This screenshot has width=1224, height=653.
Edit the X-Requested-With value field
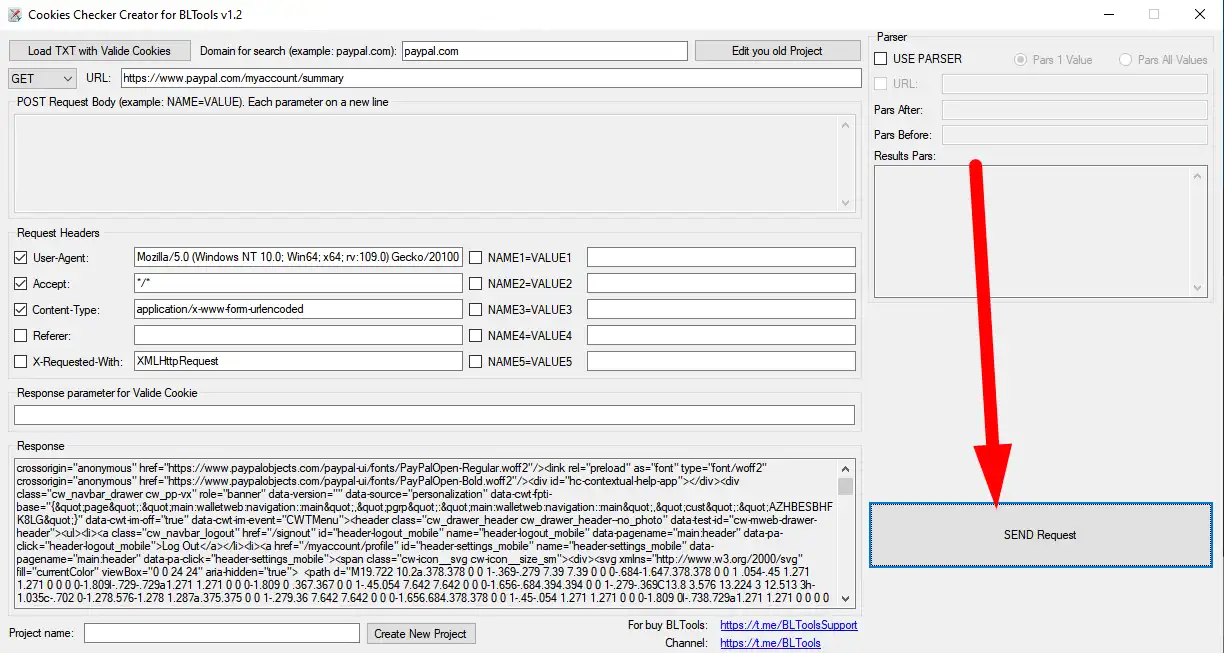pos(298,362)
